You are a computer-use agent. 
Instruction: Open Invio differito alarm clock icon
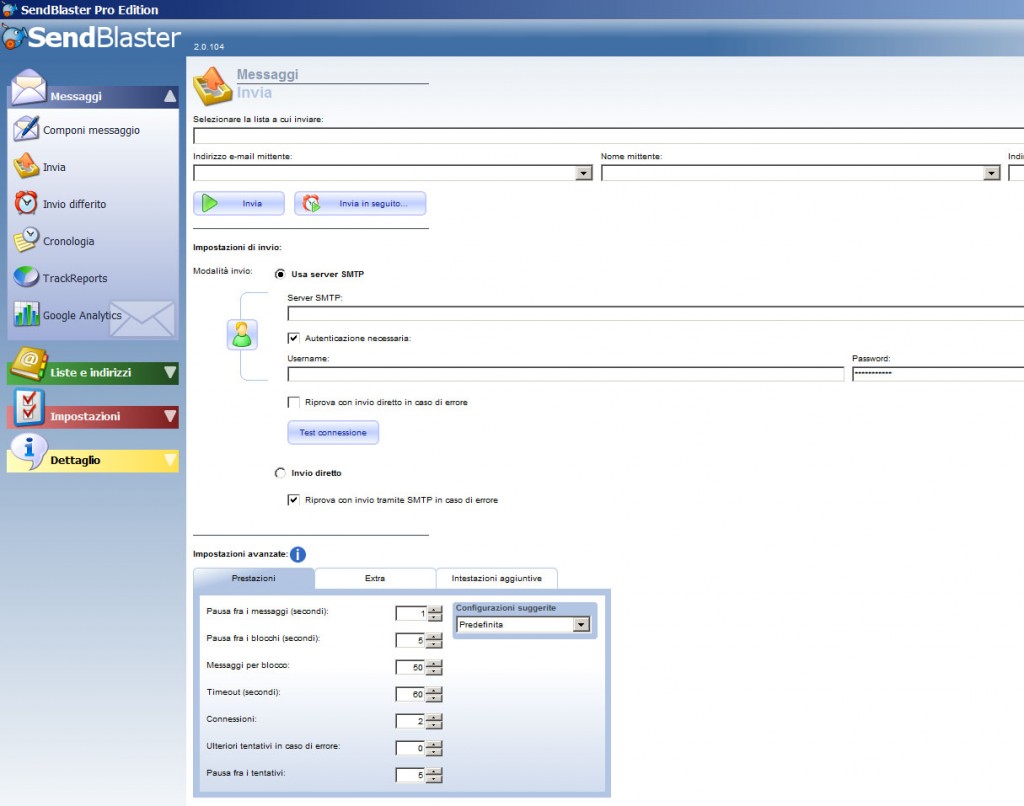pos(26,203)
